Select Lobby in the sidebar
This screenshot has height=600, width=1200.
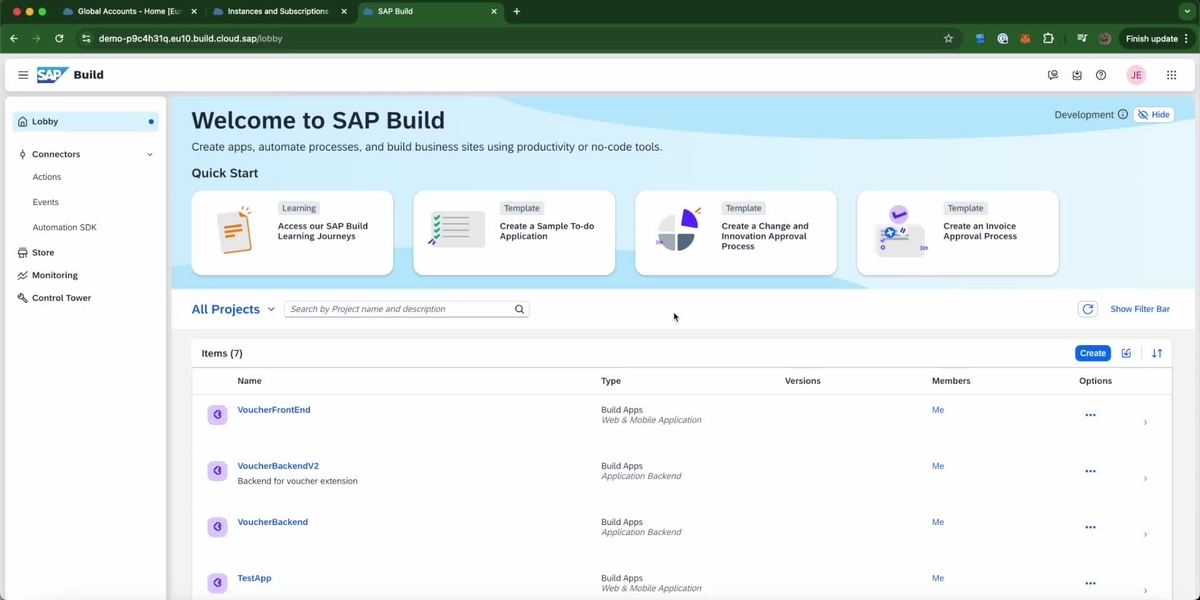click(x=85, y=122)
